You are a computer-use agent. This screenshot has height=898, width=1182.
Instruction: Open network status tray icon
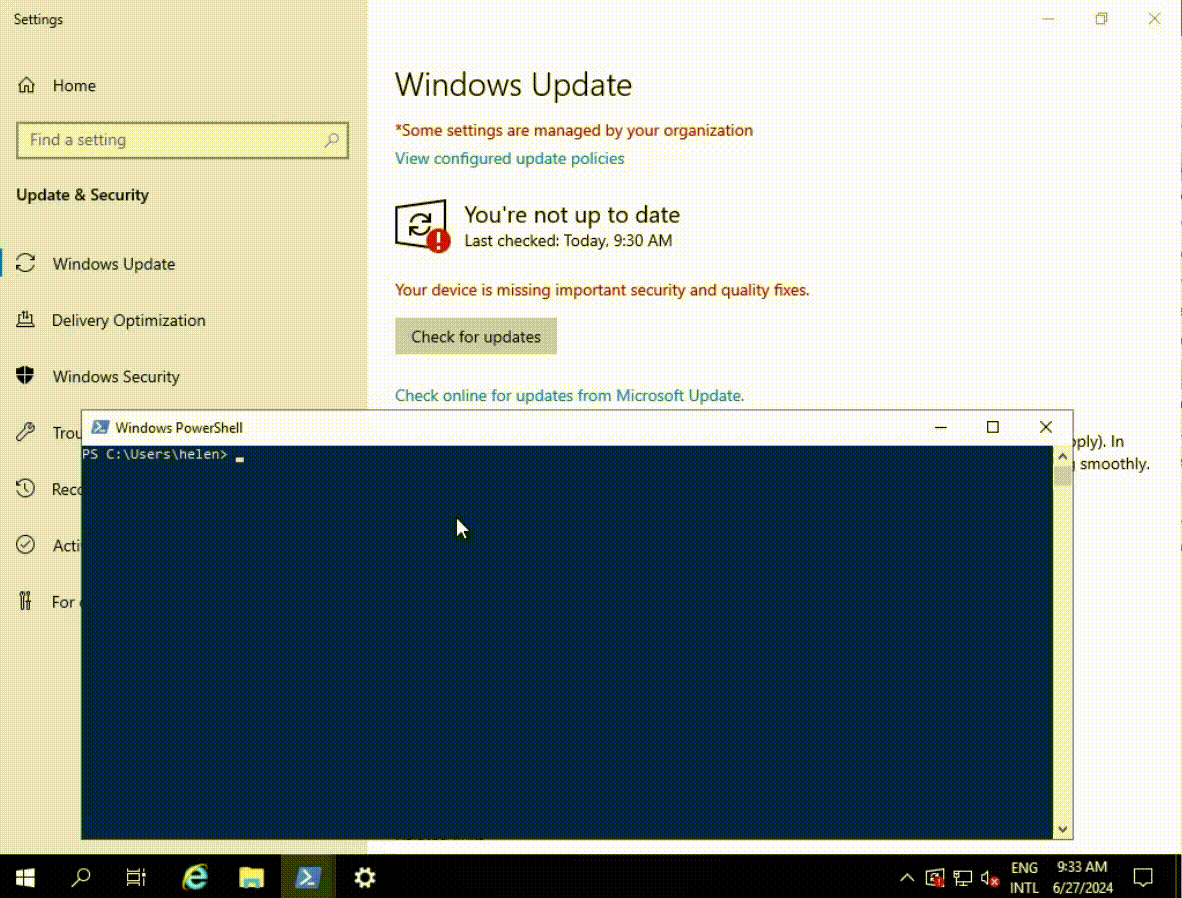coord(963,878)
